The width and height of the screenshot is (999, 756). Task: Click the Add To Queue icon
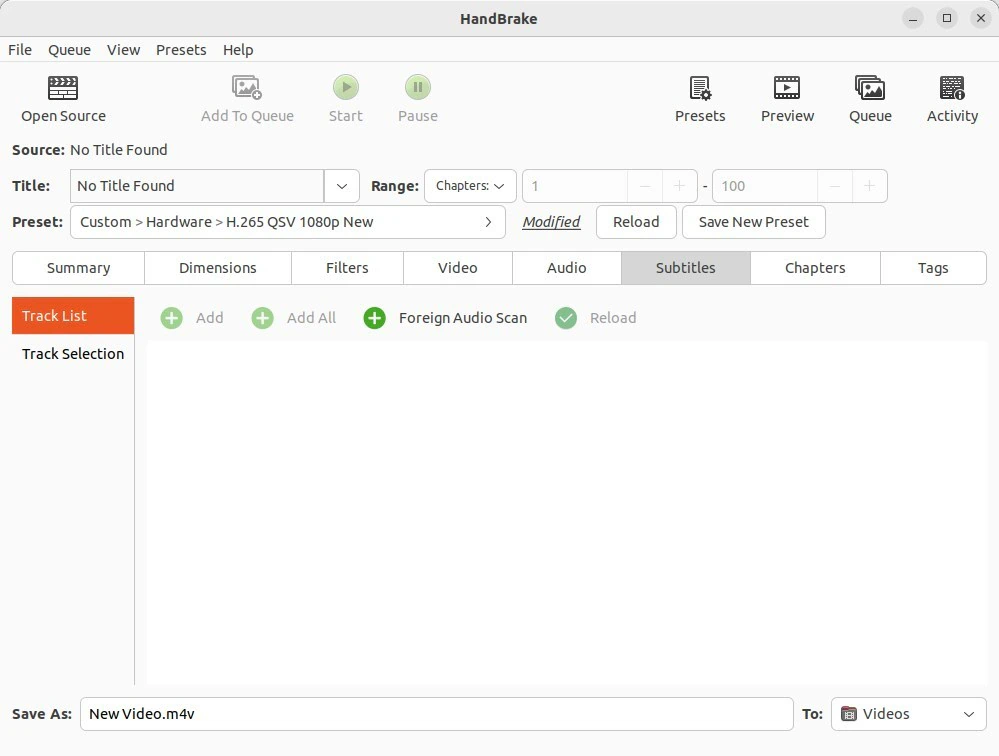coord(247,88)
